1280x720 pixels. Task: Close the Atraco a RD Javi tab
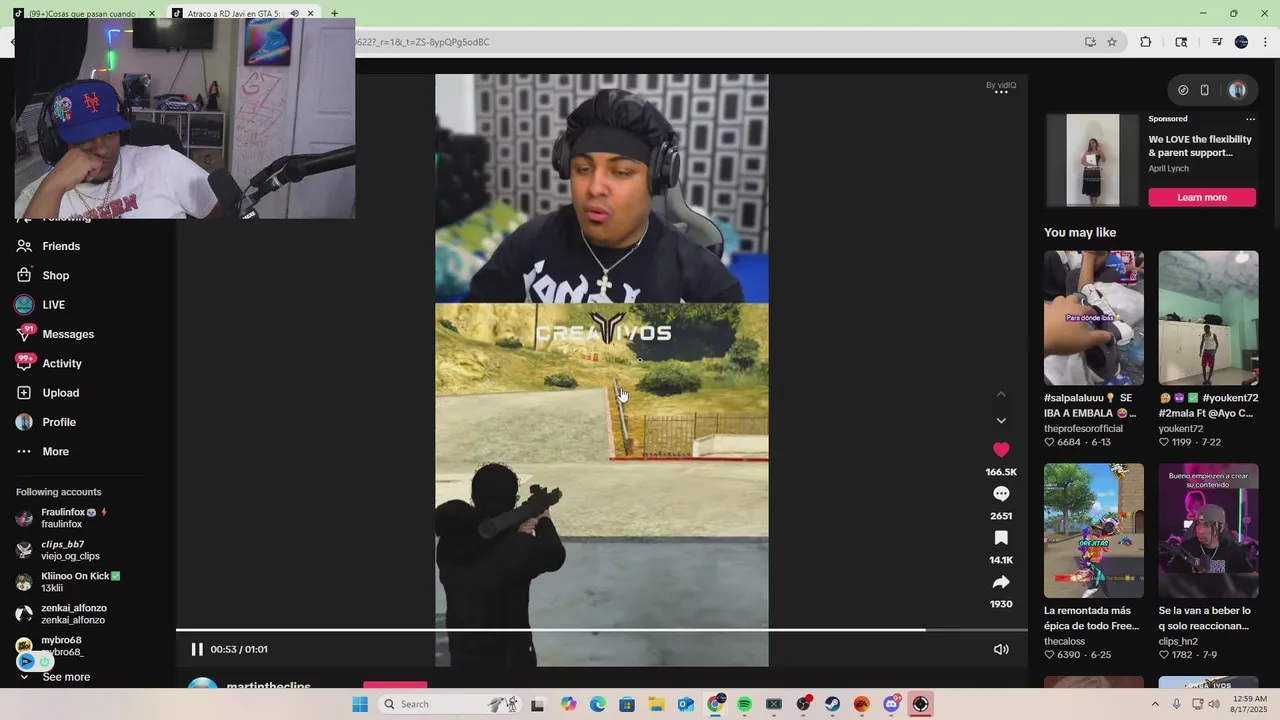311,14
